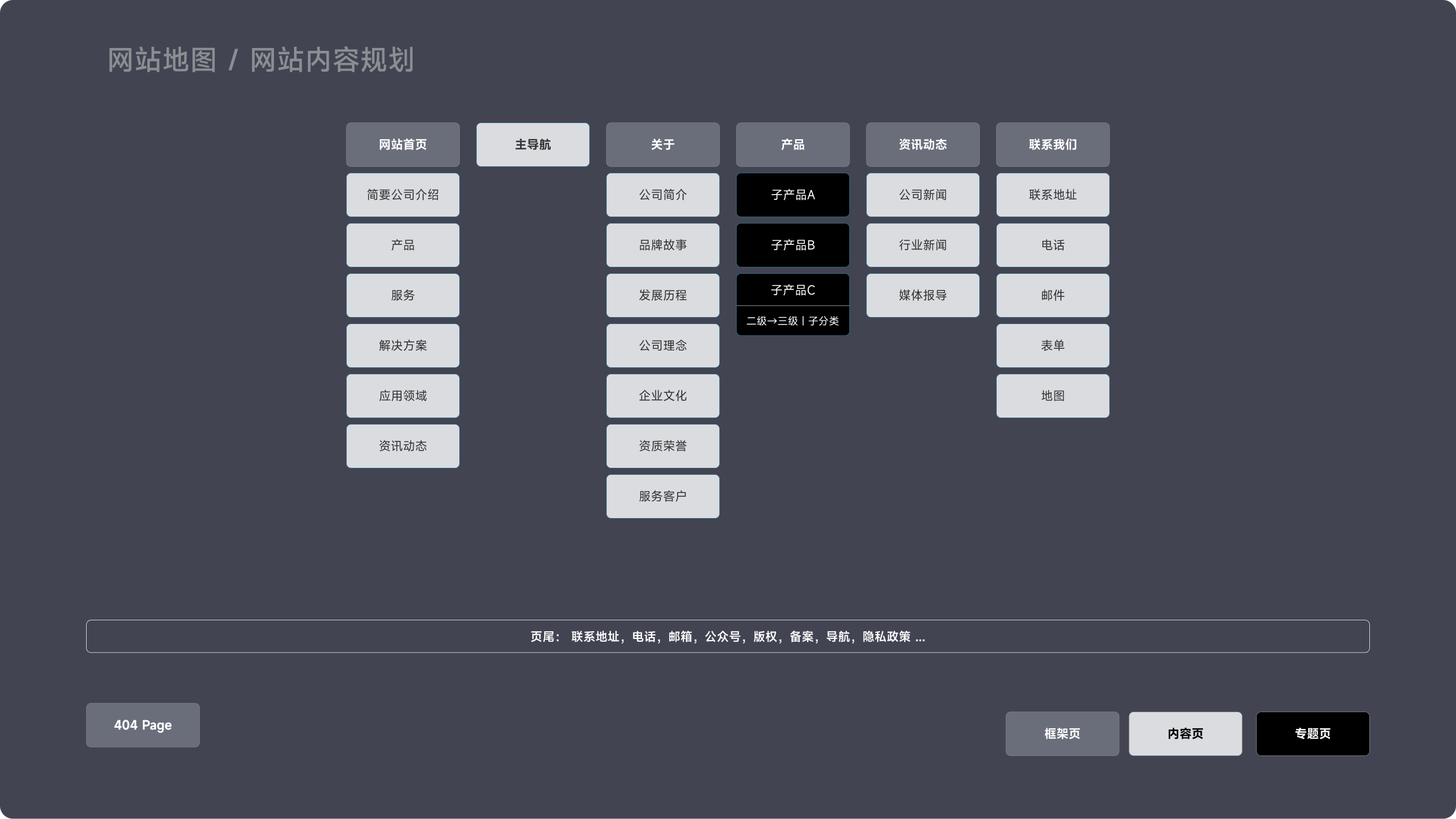This screenshot has height=819, width=1456.
Task: Click the 页尾 footer bar
Action: click(727, 636)
